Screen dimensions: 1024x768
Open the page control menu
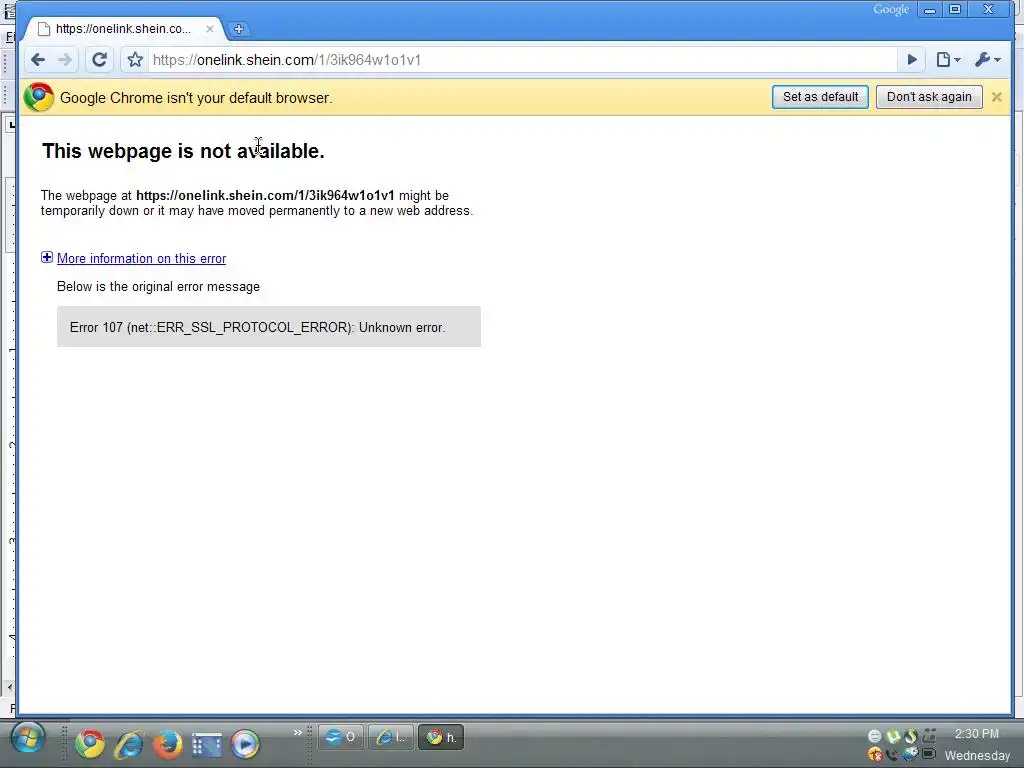(948, 60)
